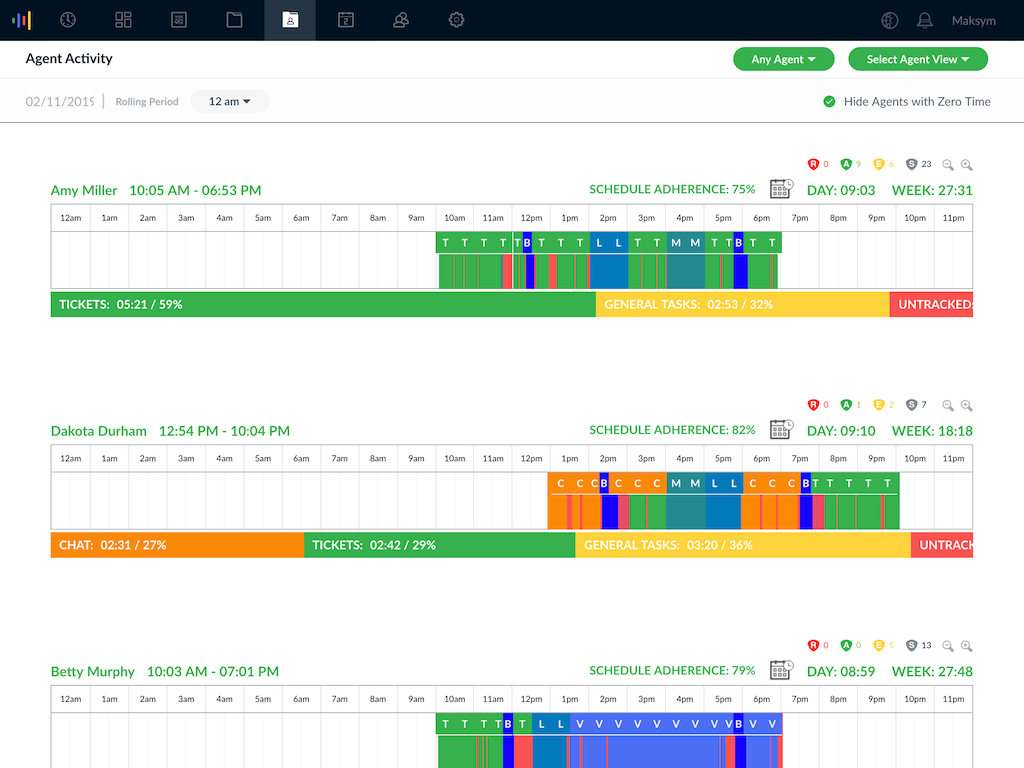Click the 02/11/2019 date field
The image size is (1024, 768).
point(60,101)
